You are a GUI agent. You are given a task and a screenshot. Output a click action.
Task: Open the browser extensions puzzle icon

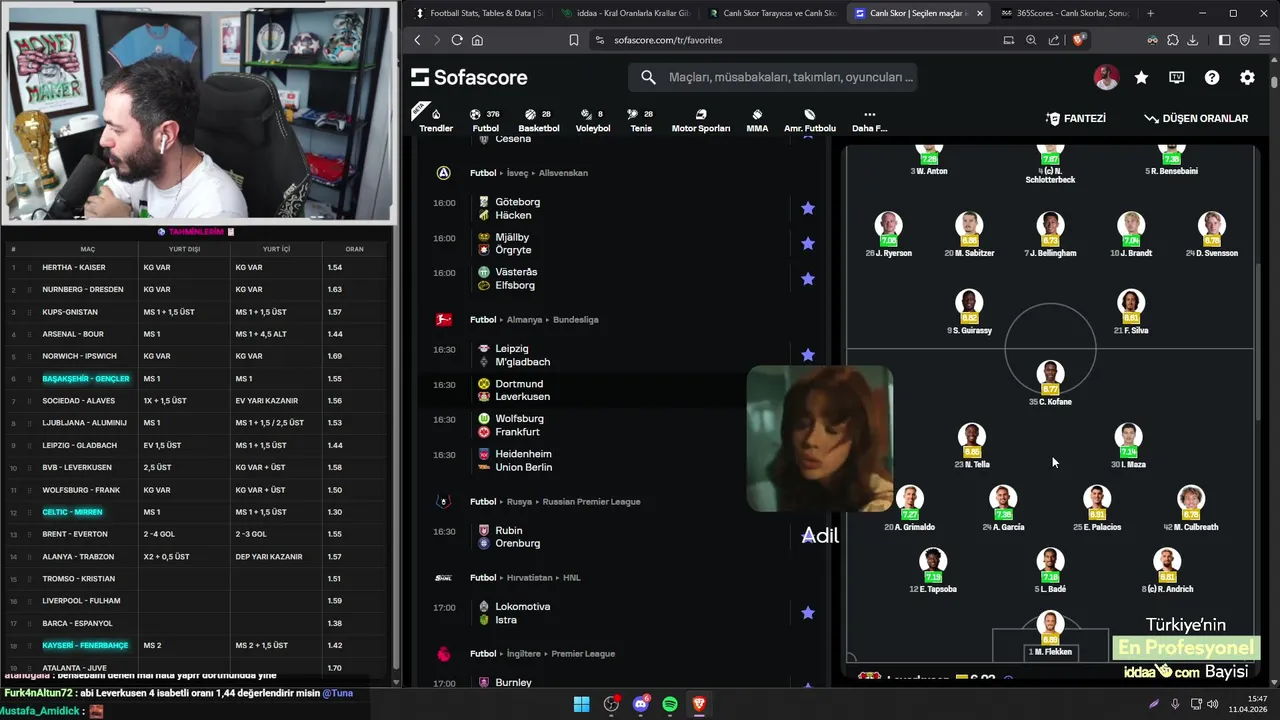[1173, 40]
